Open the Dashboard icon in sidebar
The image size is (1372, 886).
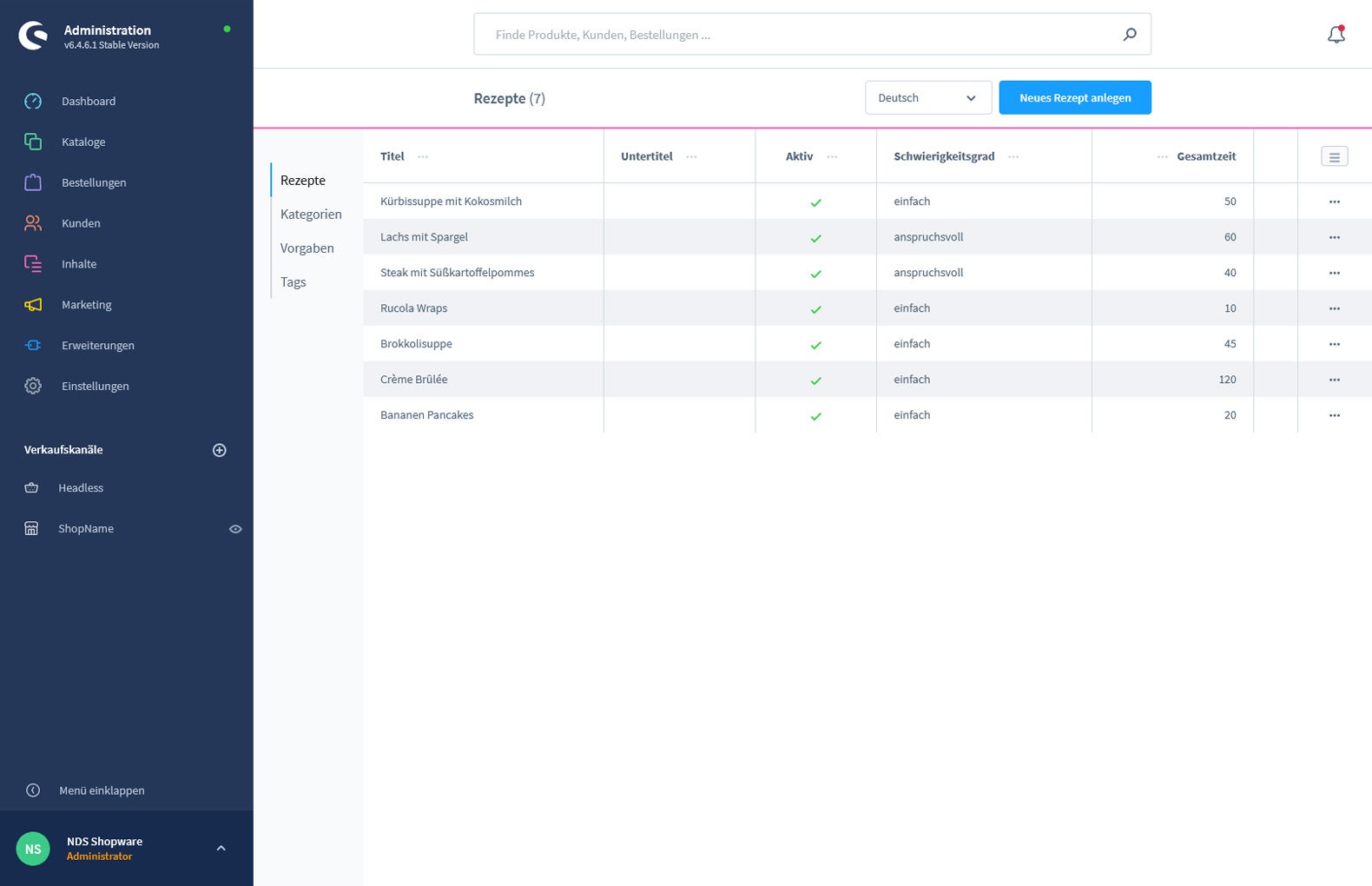(33, 101)
